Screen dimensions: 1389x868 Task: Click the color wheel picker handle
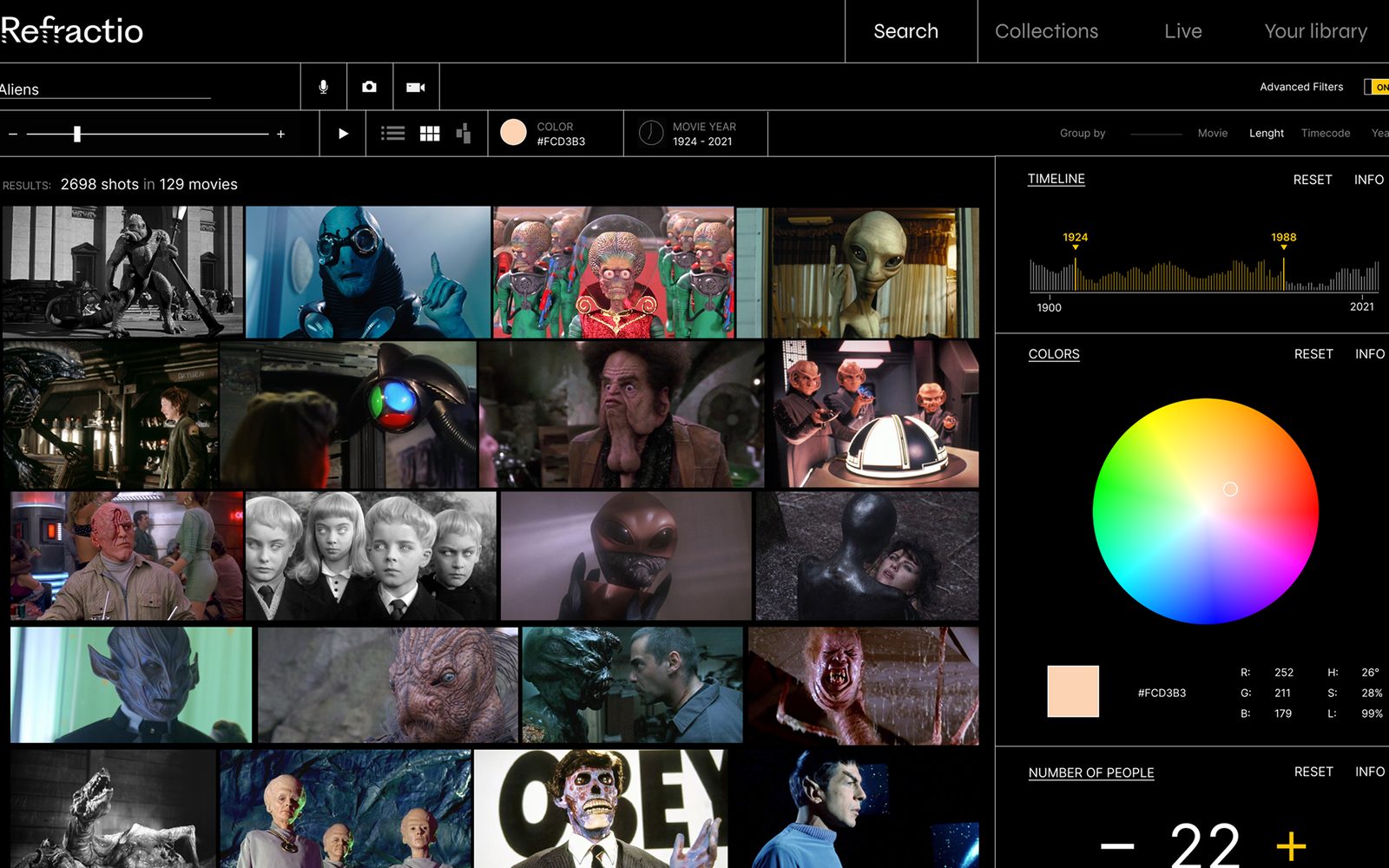pos(1230,490)
